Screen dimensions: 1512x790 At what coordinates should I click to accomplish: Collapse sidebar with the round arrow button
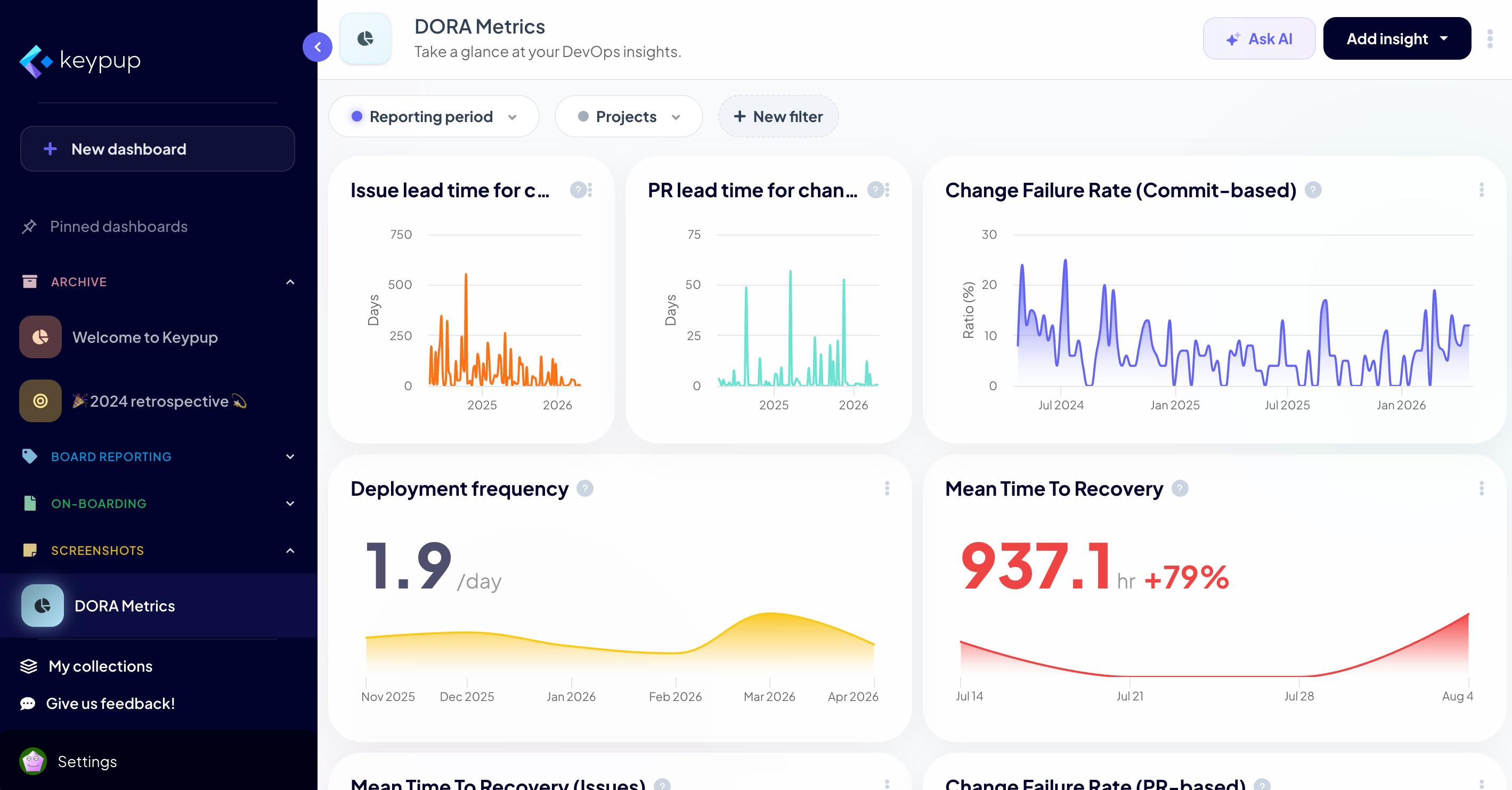(x=318, y=47)
